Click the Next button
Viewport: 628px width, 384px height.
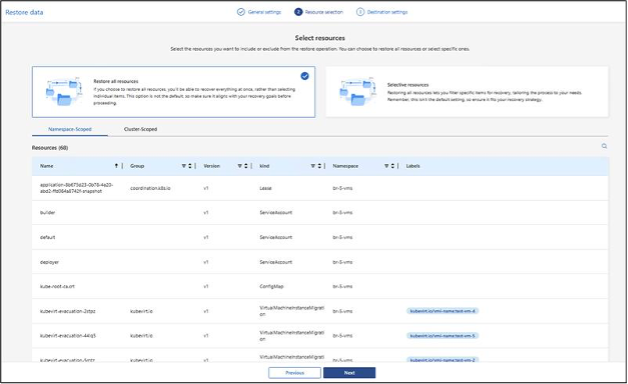pyautogui.click(x=349, y=373)
